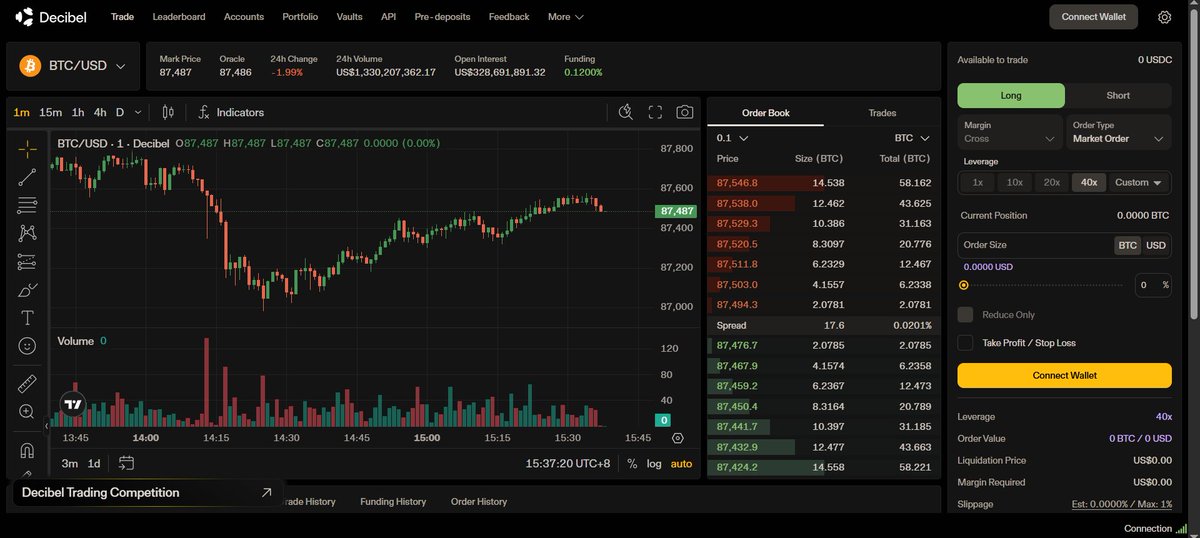Select the Short position toggle
Screen dimensions: 1200x538
(x=1118, y=95)
